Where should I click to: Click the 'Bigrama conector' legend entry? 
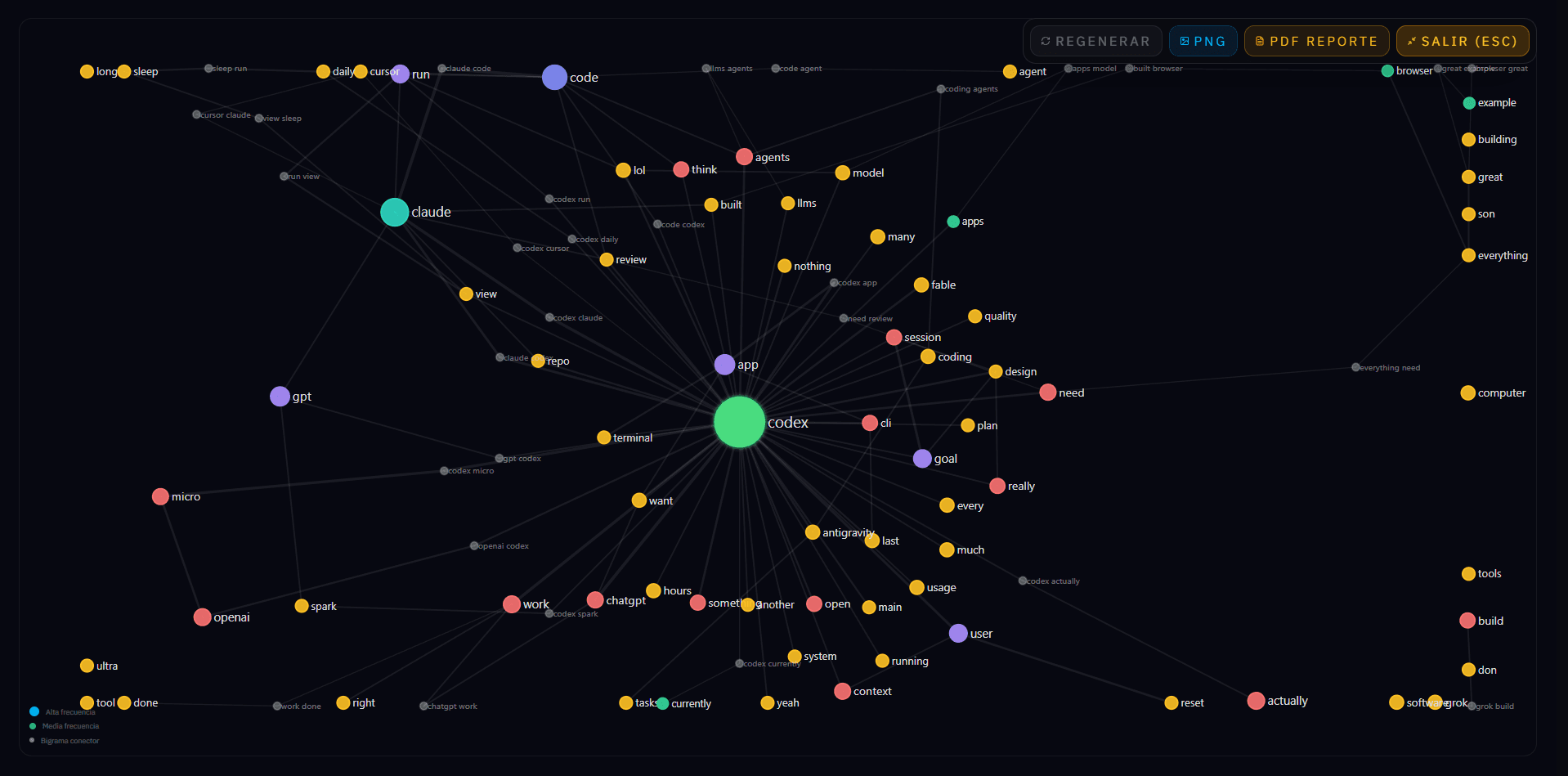tap(64, 741)
